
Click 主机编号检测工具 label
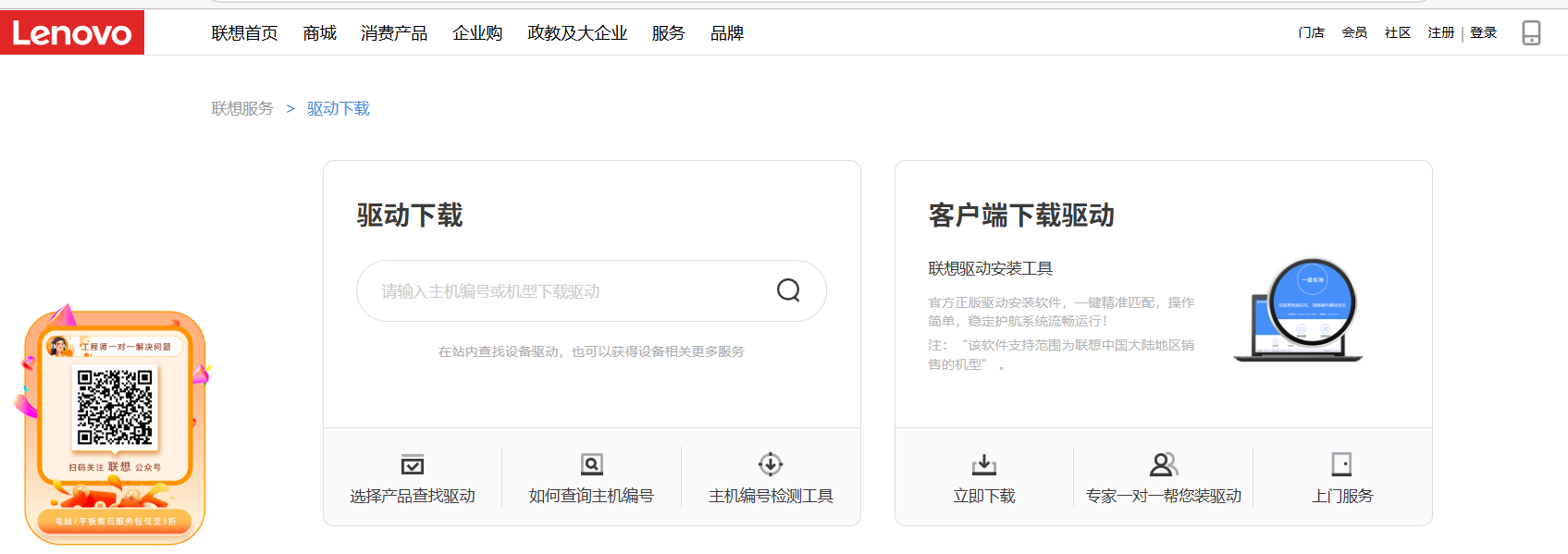coord(771,496)
